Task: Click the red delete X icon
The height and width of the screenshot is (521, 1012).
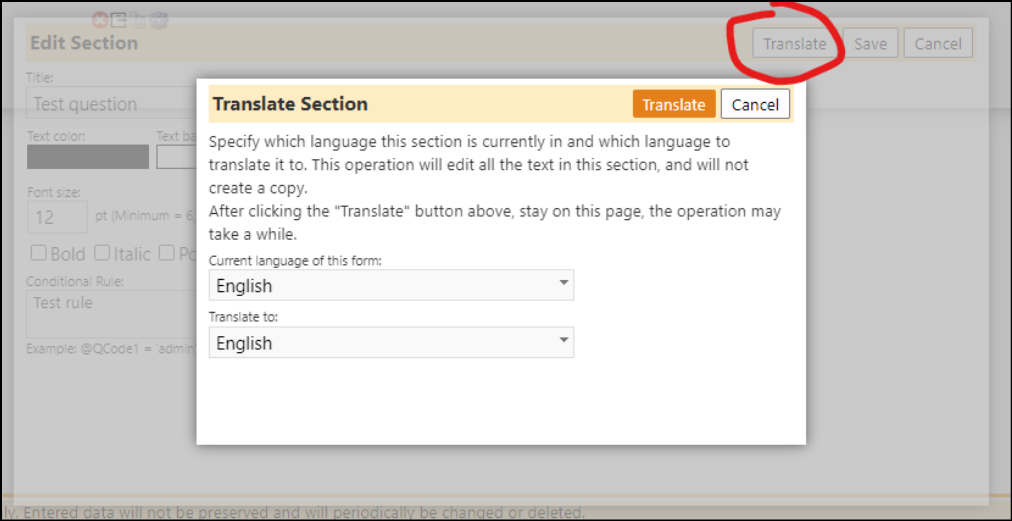Action: pyautogui.click(x=99, y=20)
